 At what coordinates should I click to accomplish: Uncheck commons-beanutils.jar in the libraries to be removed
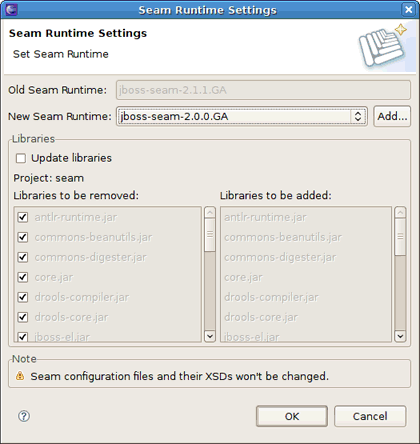[x=22, y=237]
